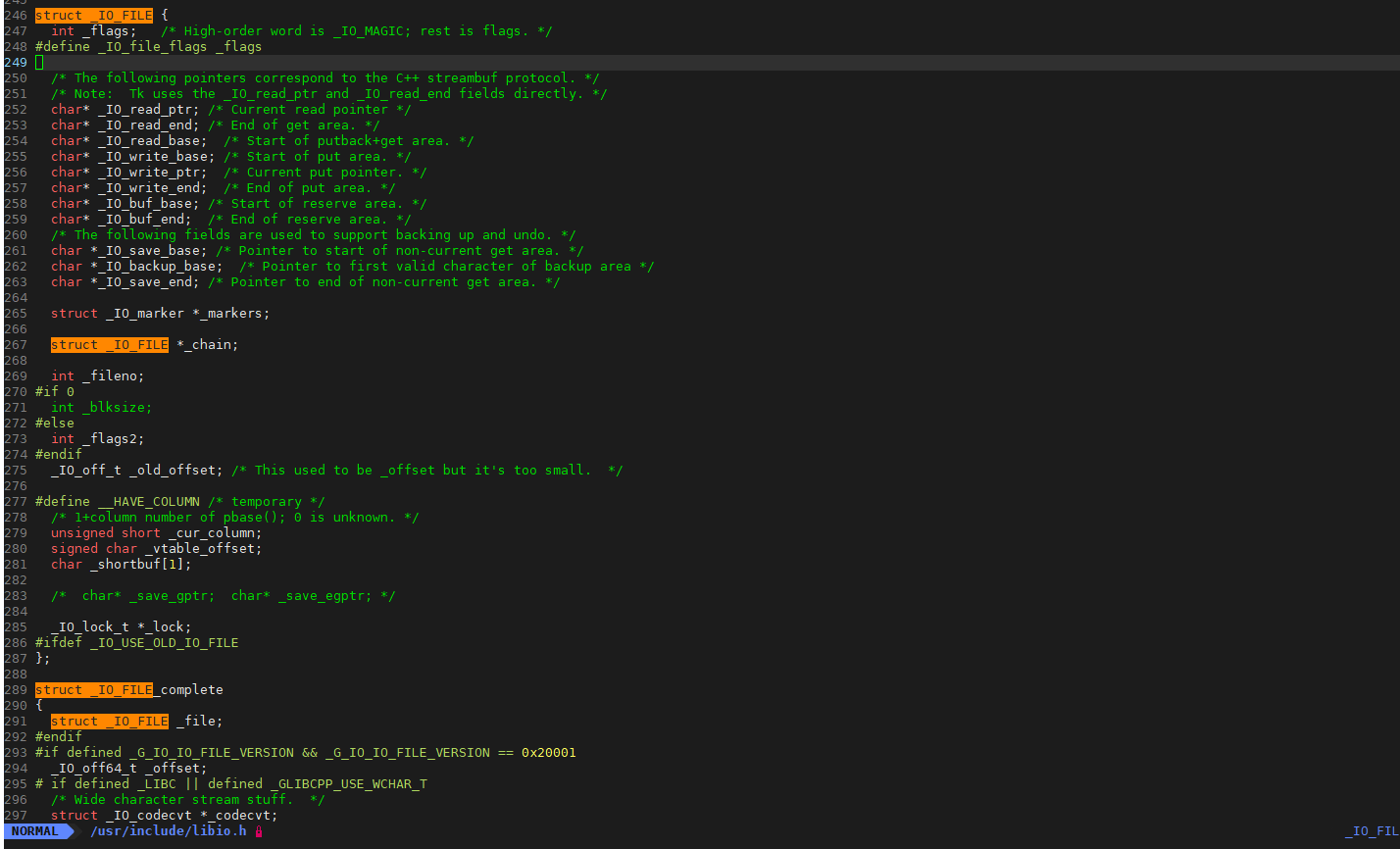Click the _save_gptr comment line

tap(224, 596)
